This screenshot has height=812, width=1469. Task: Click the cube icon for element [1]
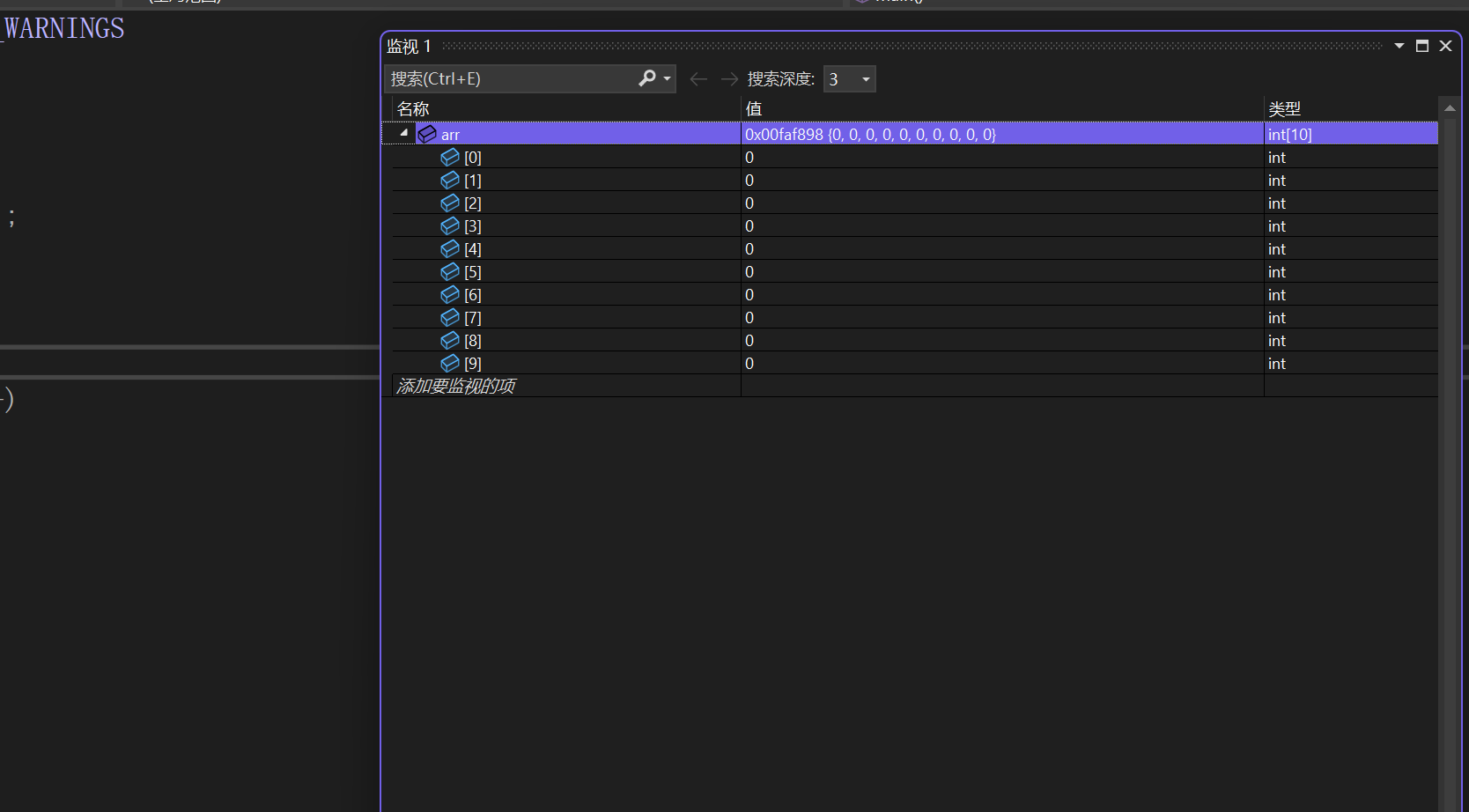450,180
